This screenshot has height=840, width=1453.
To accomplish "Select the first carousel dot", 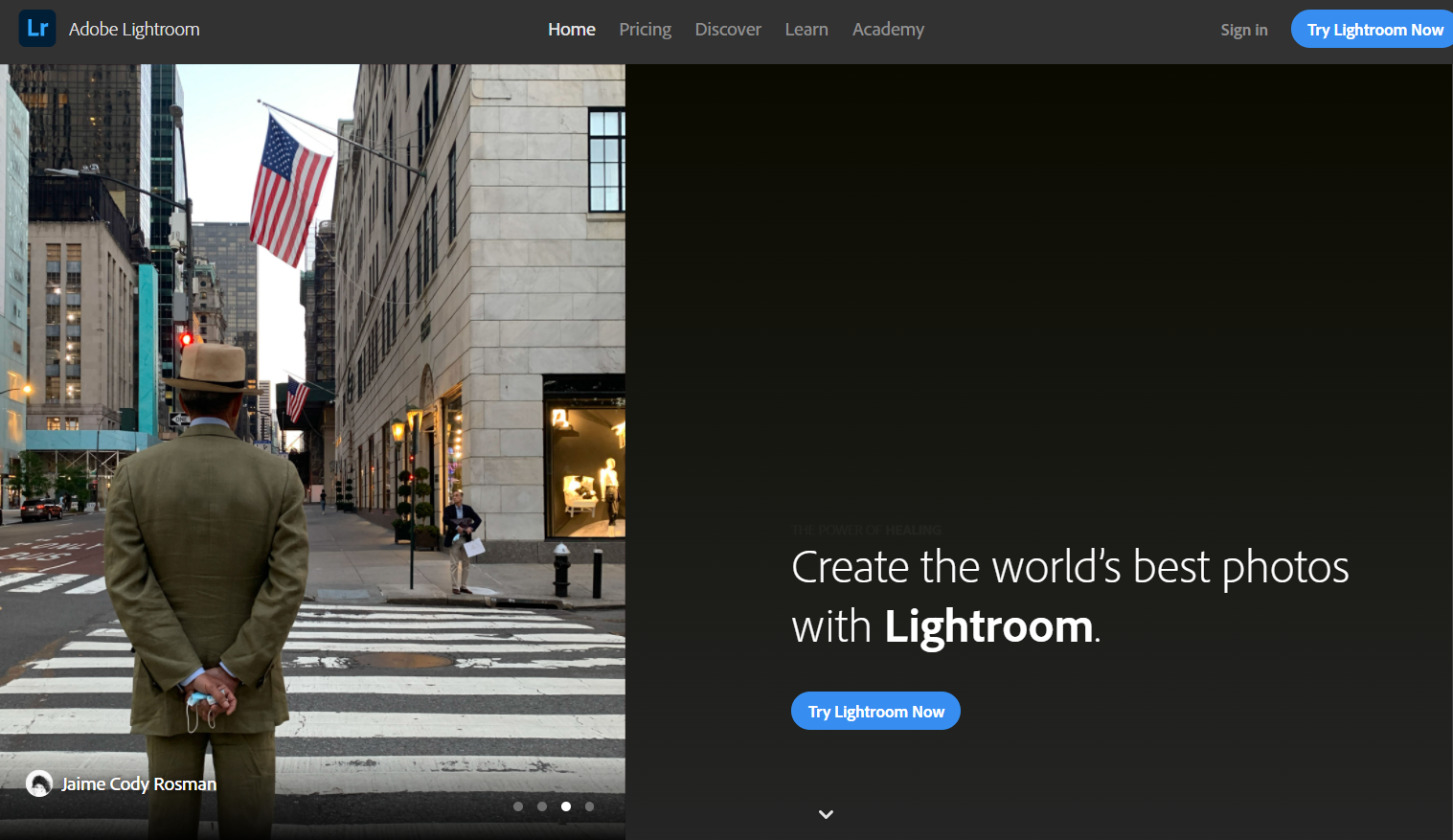I will pos(518,806).
